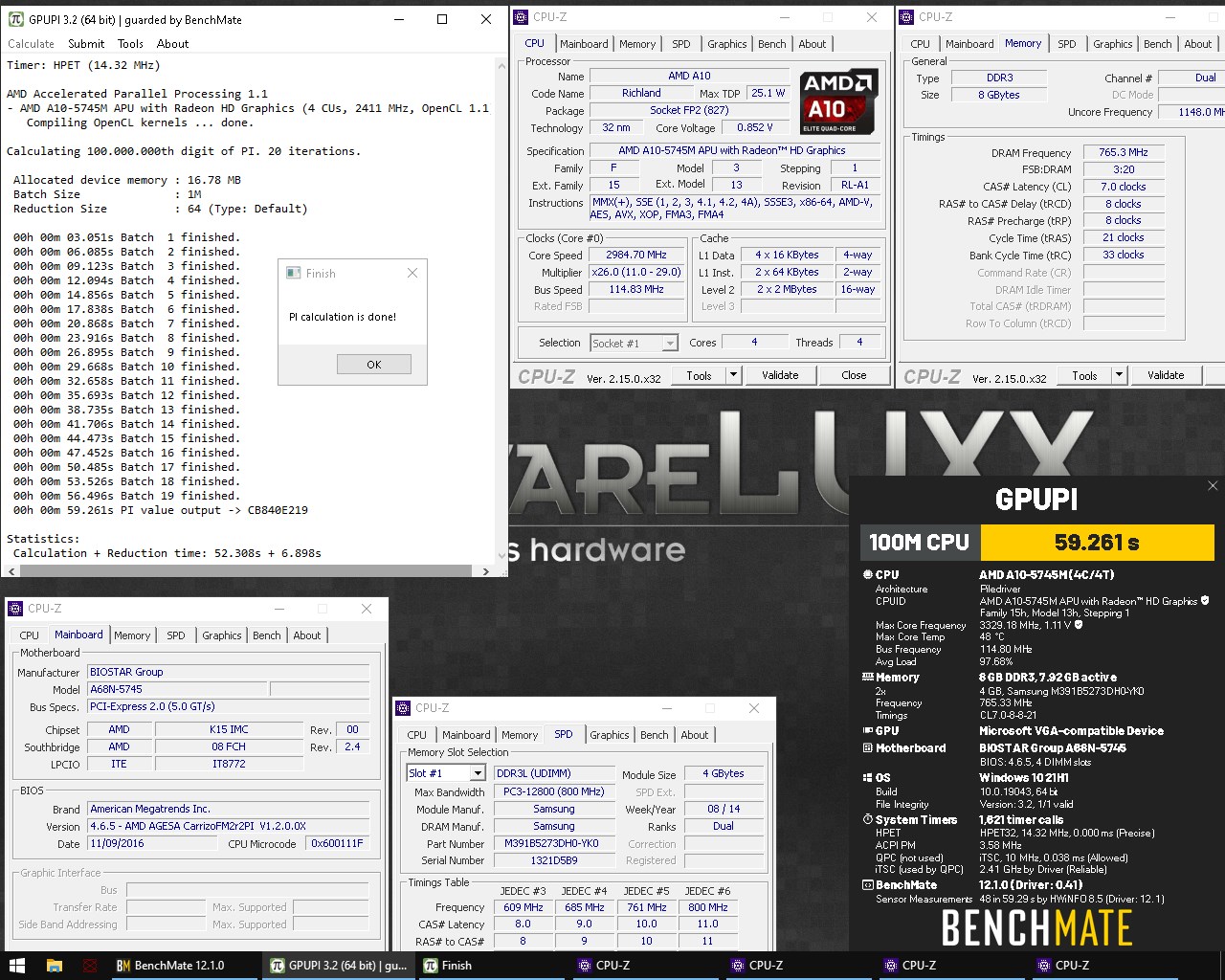Open BenchMate 12.1.0 from the taskbar
The image size is (1225, 980).
tap(185, 965)
